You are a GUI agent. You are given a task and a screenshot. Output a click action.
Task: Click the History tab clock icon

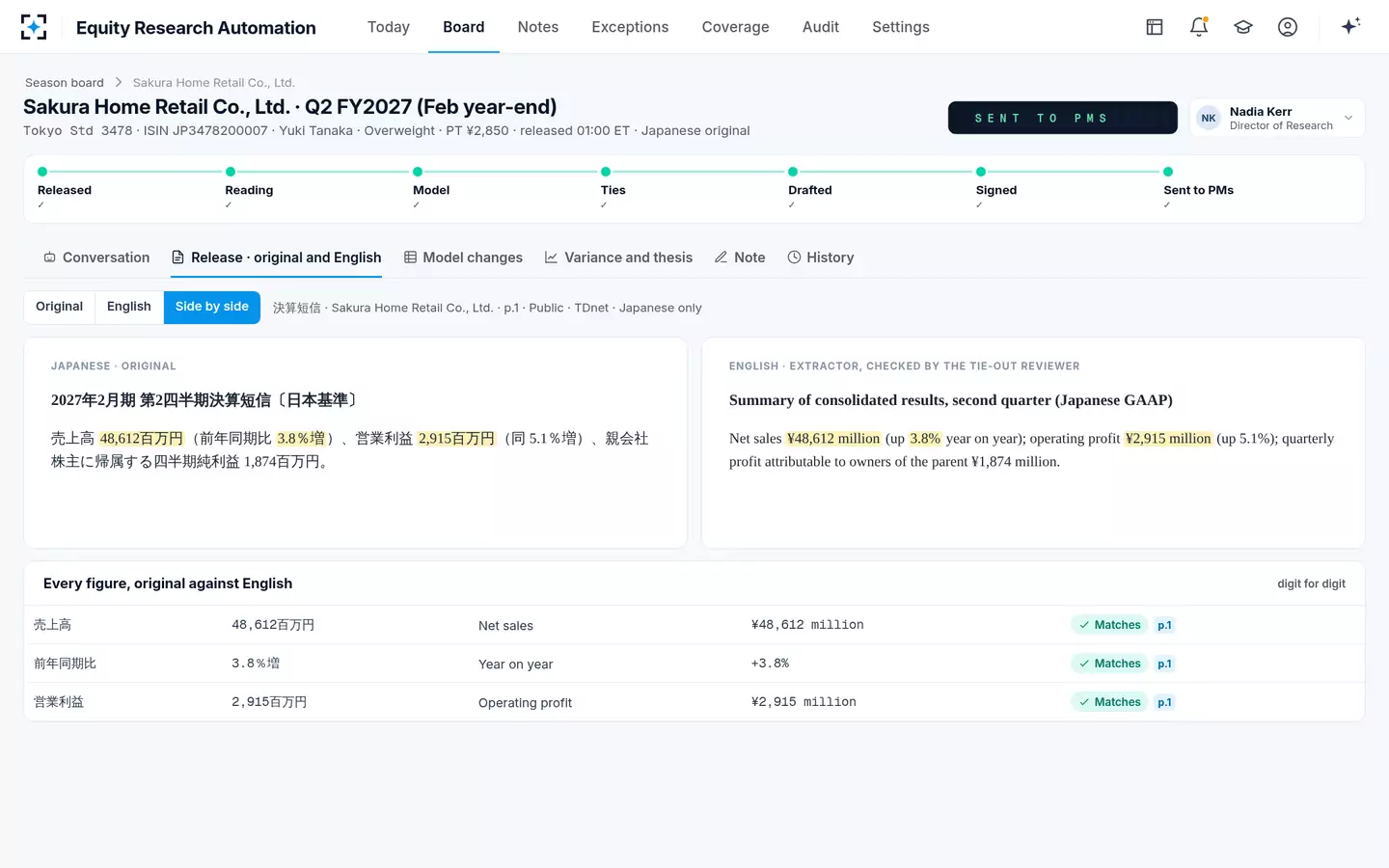794,258
